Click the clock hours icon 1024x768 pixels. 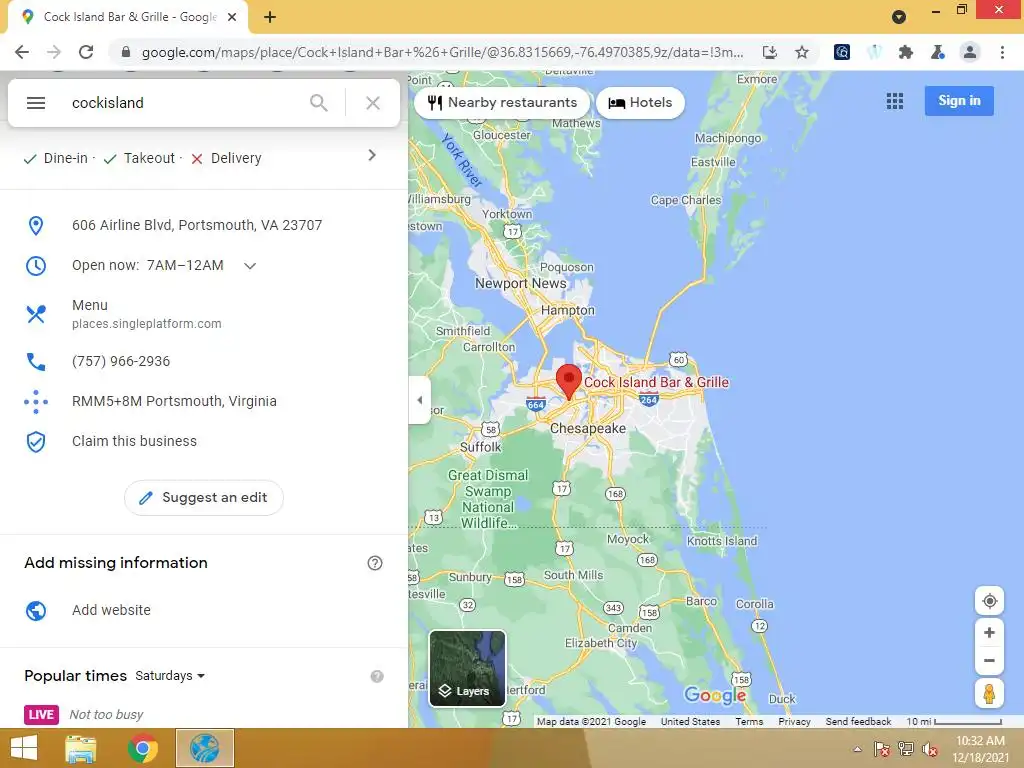36,266
